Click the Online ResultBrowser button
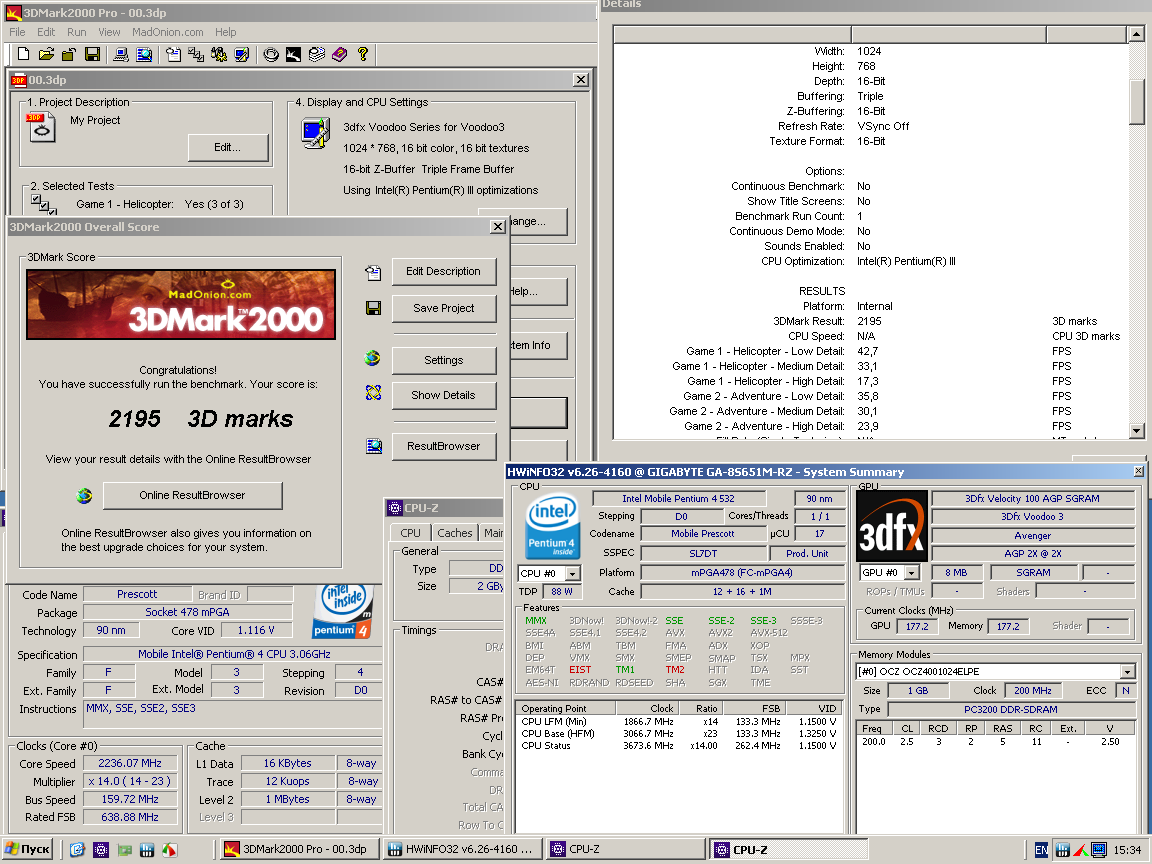The height and width of the screenshot is (864, 1152). [192, 496]
